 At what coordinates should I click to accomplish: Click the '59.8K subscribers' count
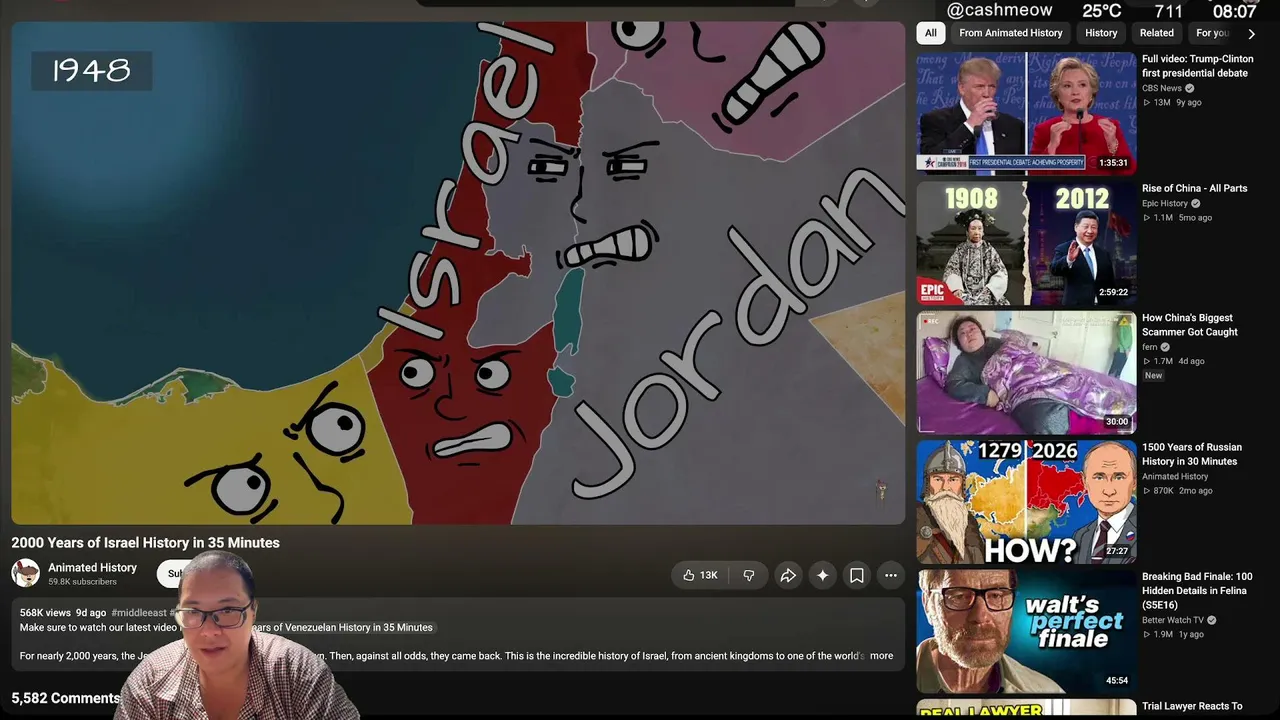pos(82,582)
